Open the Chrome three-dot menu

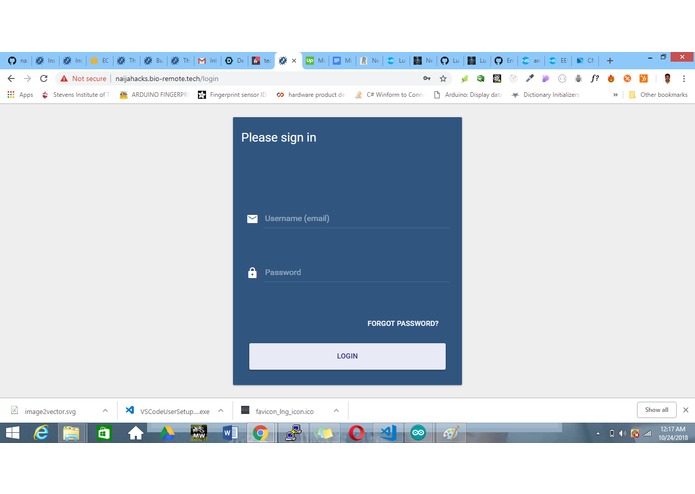pyautogui.click(x=684, y=78)
